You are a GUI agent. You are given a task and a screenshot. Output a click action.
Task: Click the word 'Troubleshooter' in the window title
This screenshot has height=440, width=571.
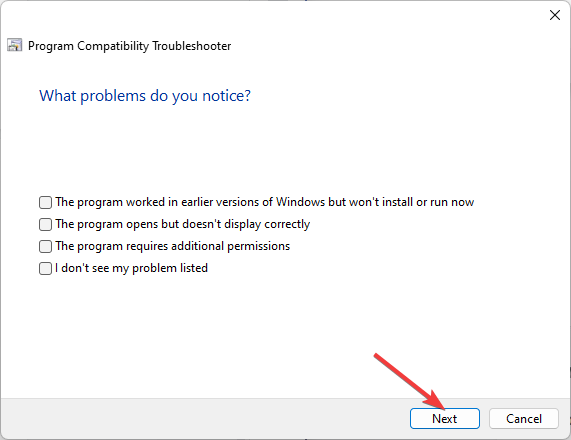click(x=192, y=46)
